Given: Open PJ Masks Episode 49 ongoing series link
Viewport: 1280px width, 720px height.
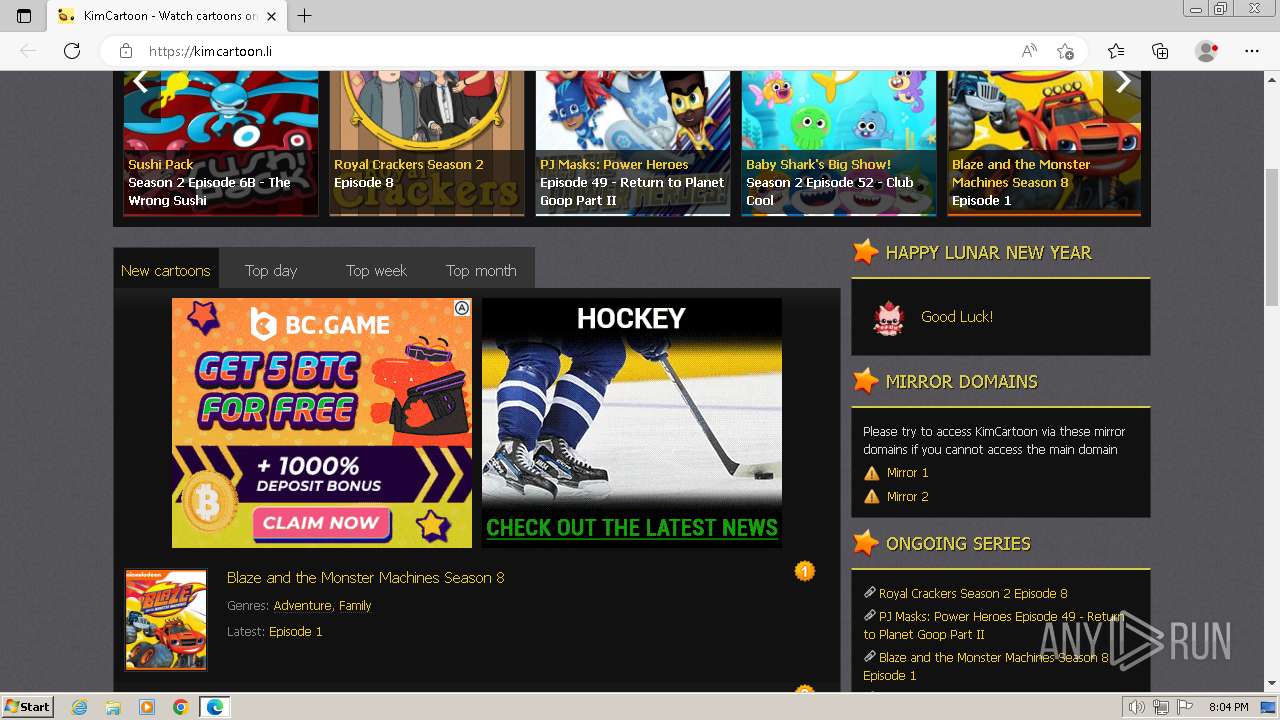Looking at the screenshot, I should (994, 625).
